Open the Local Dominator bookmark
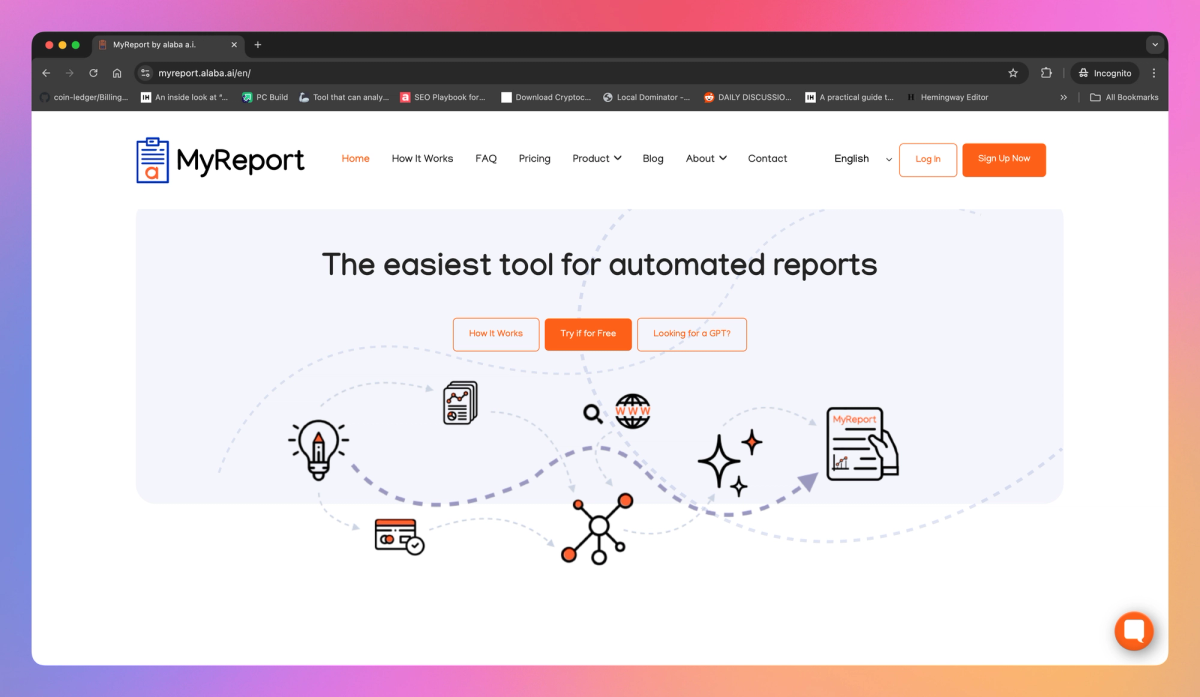The width and height of the screenshot is (1200, 697). click(647, 97)
